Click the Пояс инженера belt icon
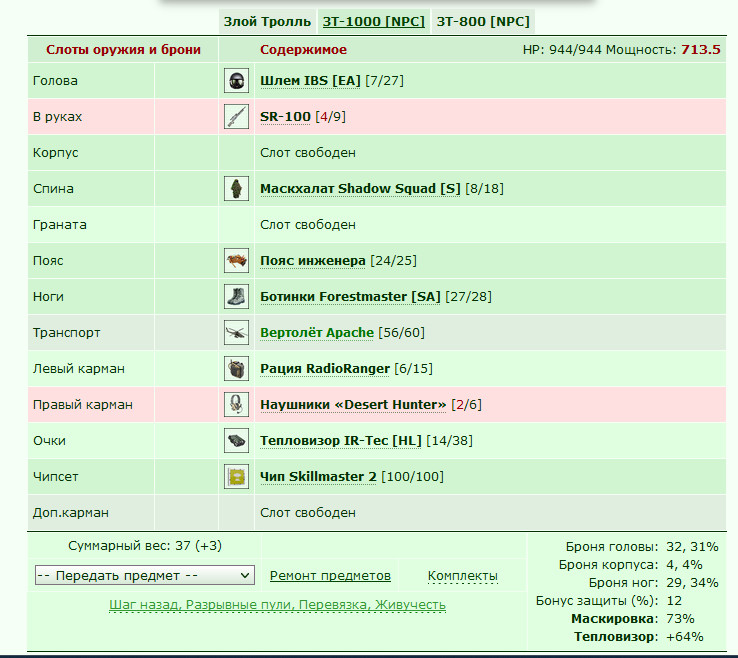Image resolution: width=738 pixels, height=658 pixels. click(x=236, y=261)
